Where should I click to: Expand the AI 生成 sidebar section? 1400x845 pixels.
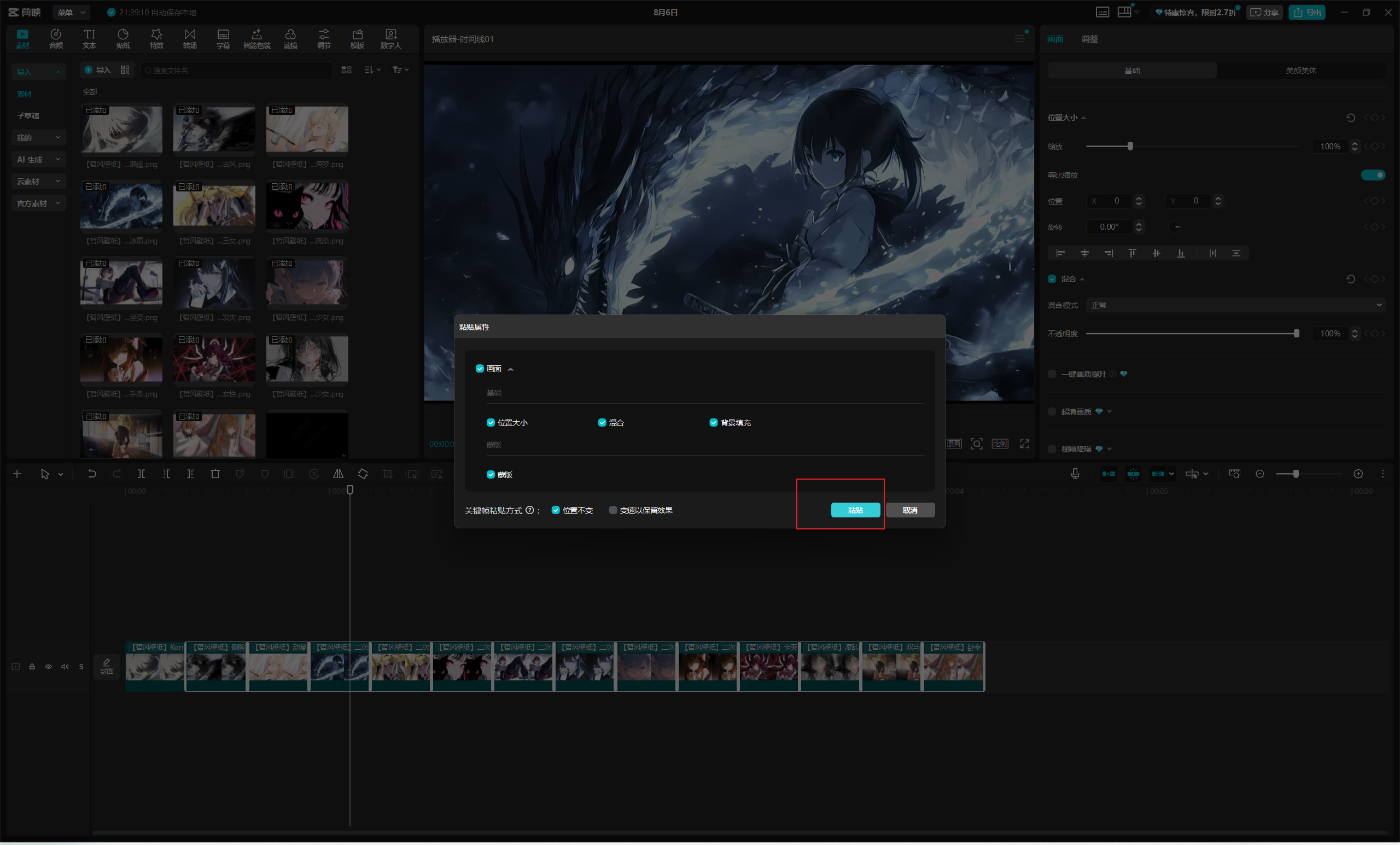pos(38,160)
